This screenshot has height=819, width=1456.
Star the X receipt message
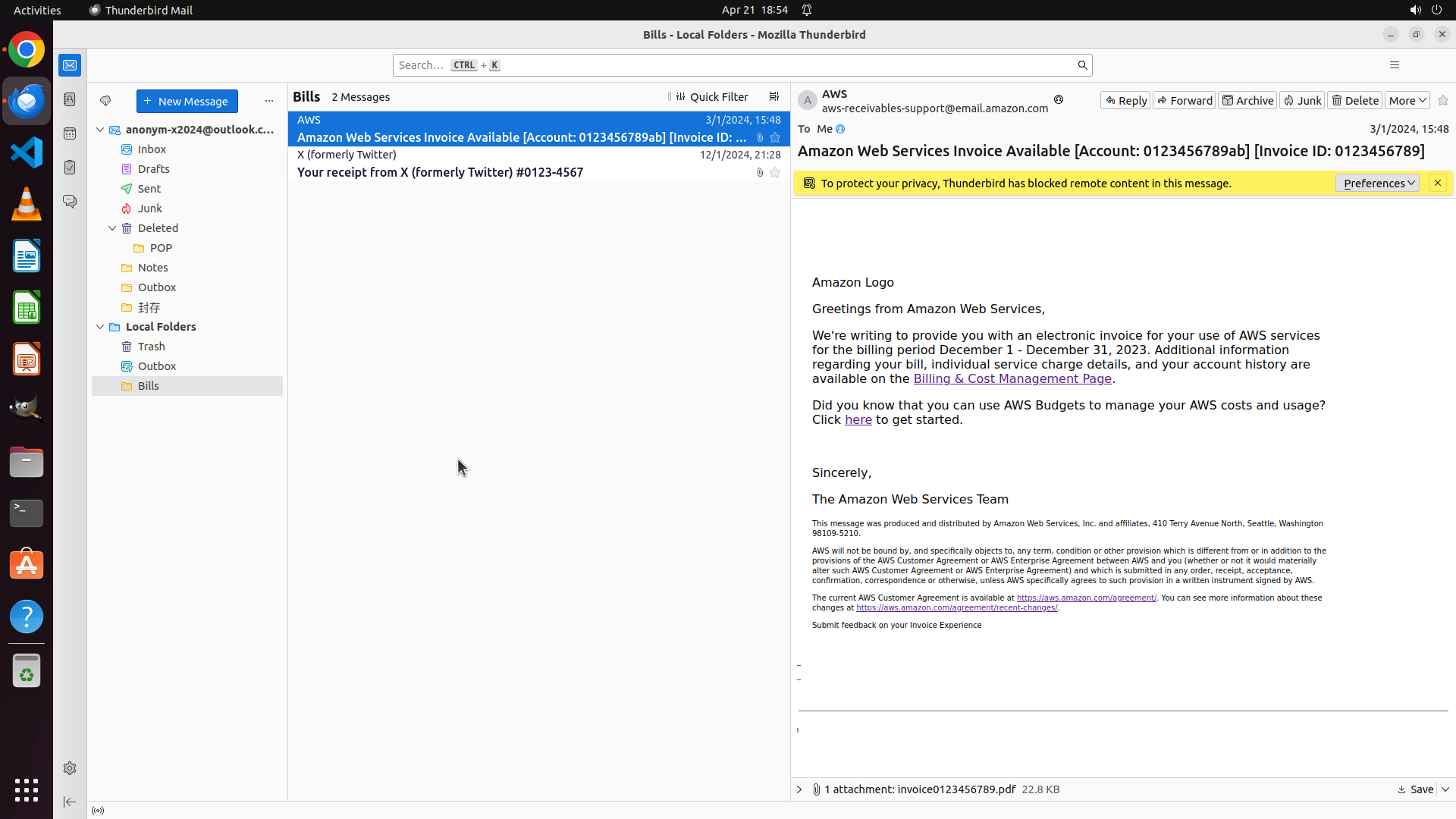(x=775, y=173)
